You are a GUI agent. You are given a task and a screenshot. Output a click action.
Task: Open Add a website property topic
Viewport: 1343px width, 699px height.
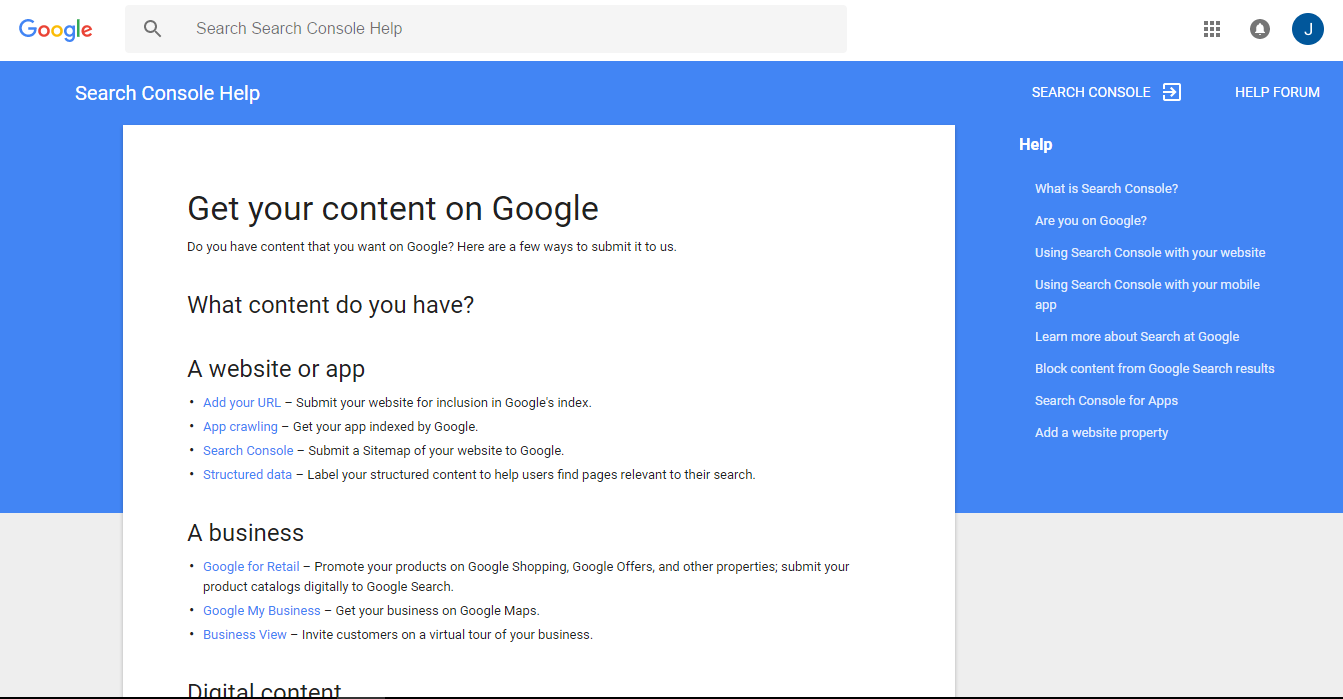pyautogui.click(x=1101, y=433)
